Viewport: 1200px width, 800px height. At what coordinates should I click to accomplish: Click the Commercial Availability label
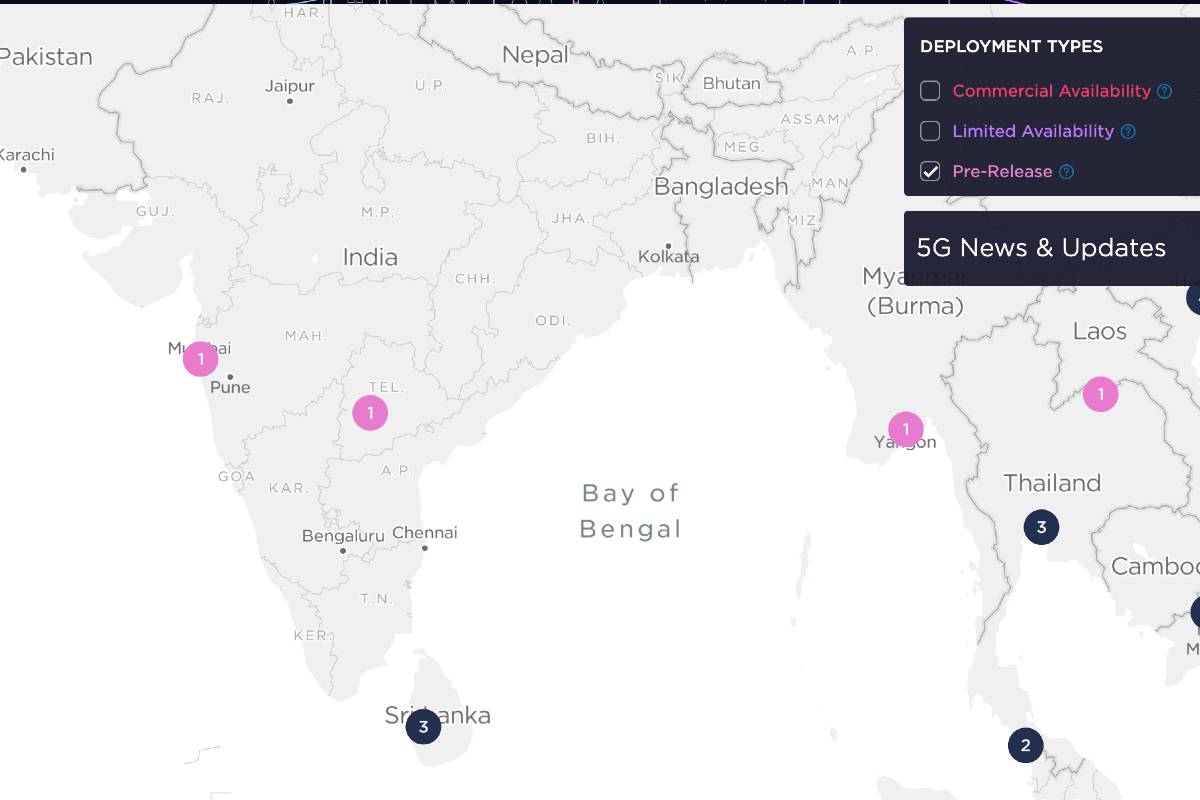click(1051, 91)
